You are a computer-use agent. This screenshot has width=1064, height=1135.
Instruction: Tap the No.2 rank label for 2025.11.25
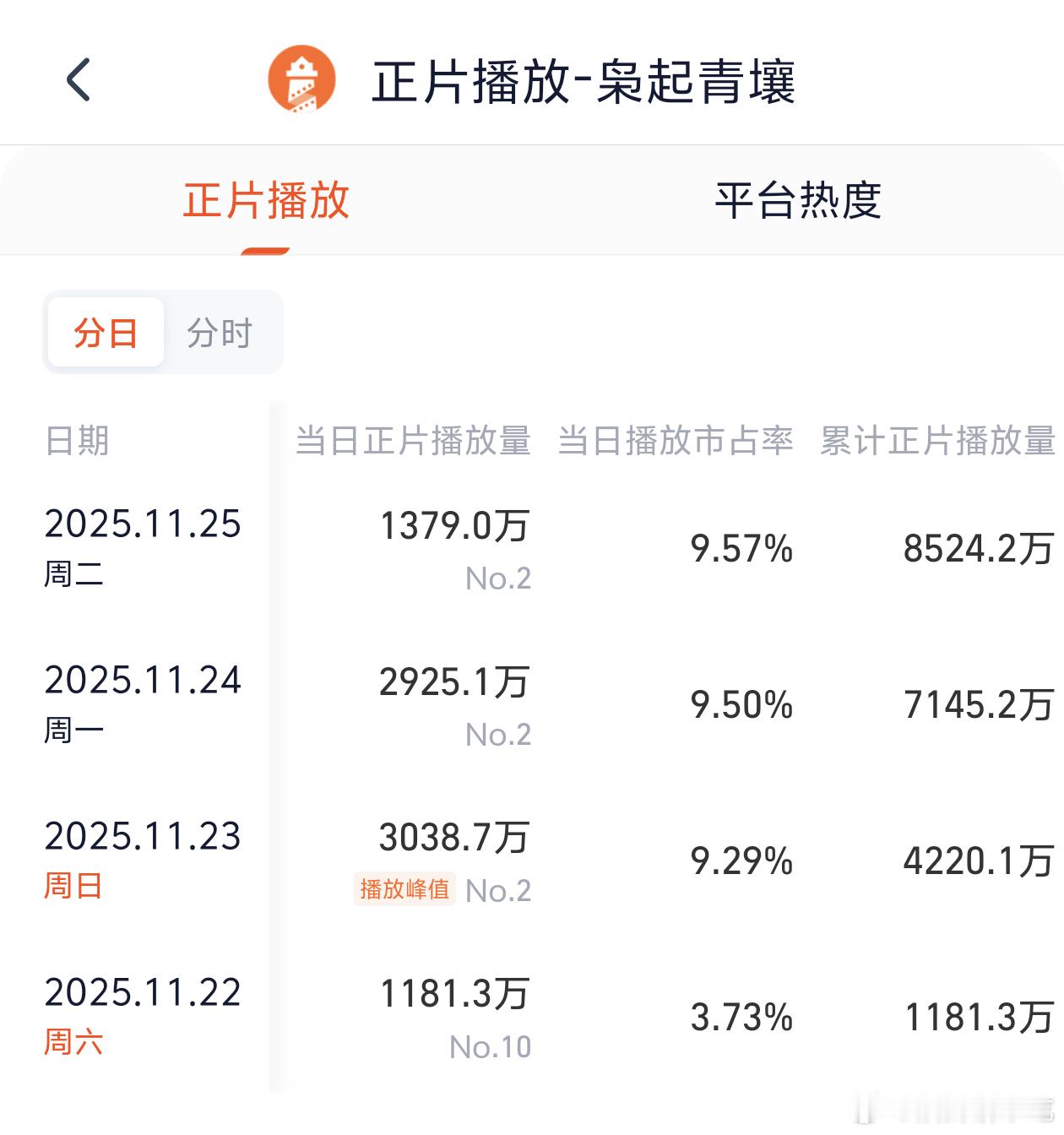pos(499,578)
